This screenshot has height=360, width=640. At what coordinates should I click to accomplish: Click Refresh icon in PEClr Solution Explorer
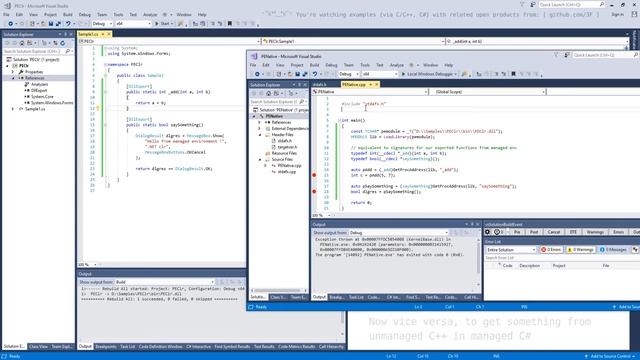point(62,43)
